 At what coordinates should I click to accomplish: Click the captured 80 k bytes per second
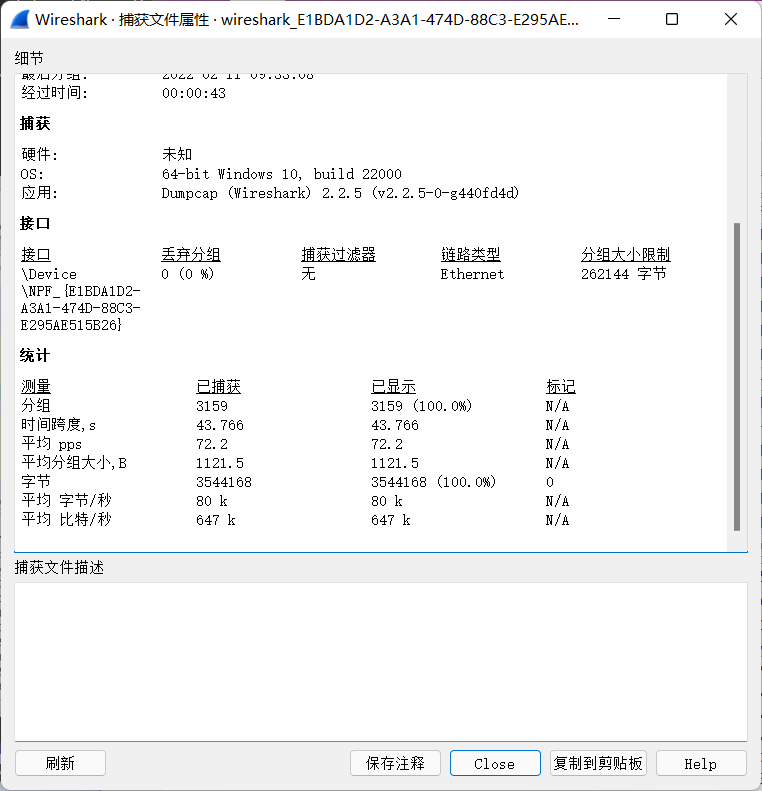[212, 501]
